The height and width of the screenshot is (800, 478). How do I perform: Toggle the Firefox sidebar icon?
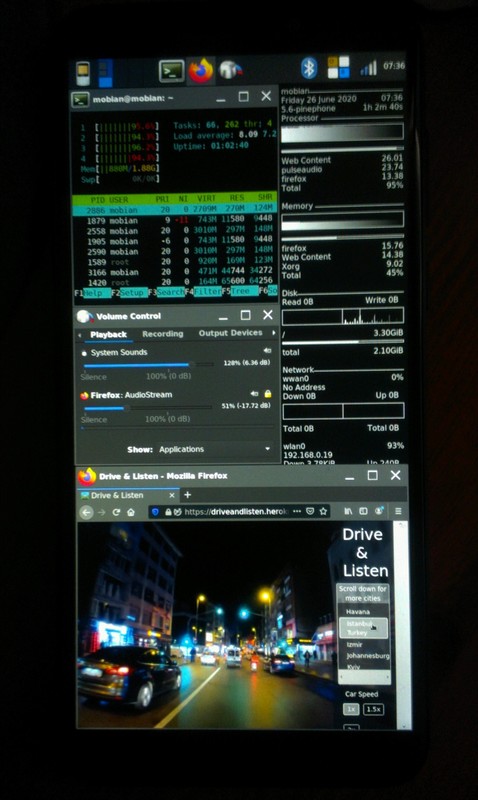363,511
